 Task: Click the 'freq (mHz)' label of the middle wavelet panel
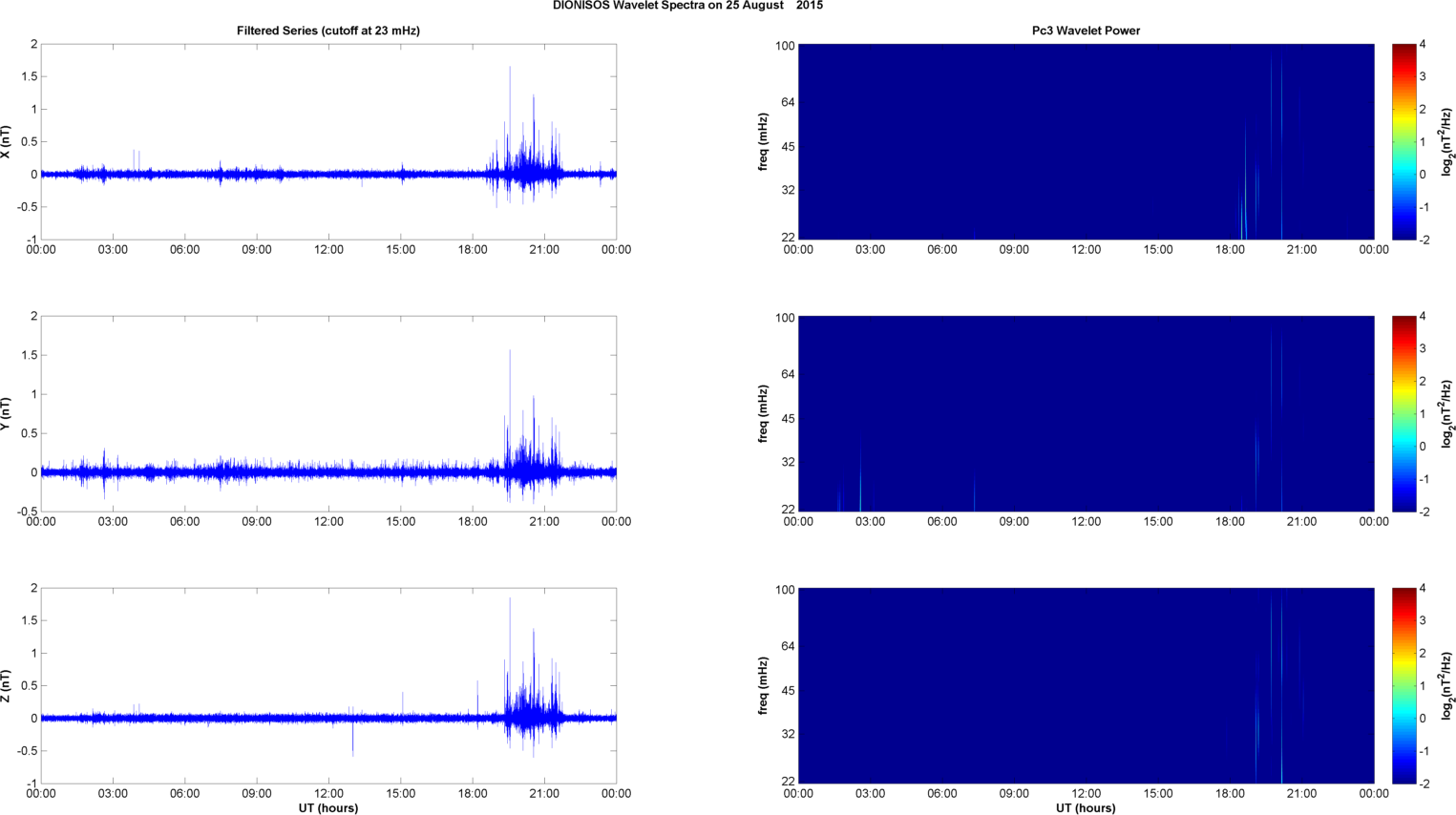coord(764,414)
